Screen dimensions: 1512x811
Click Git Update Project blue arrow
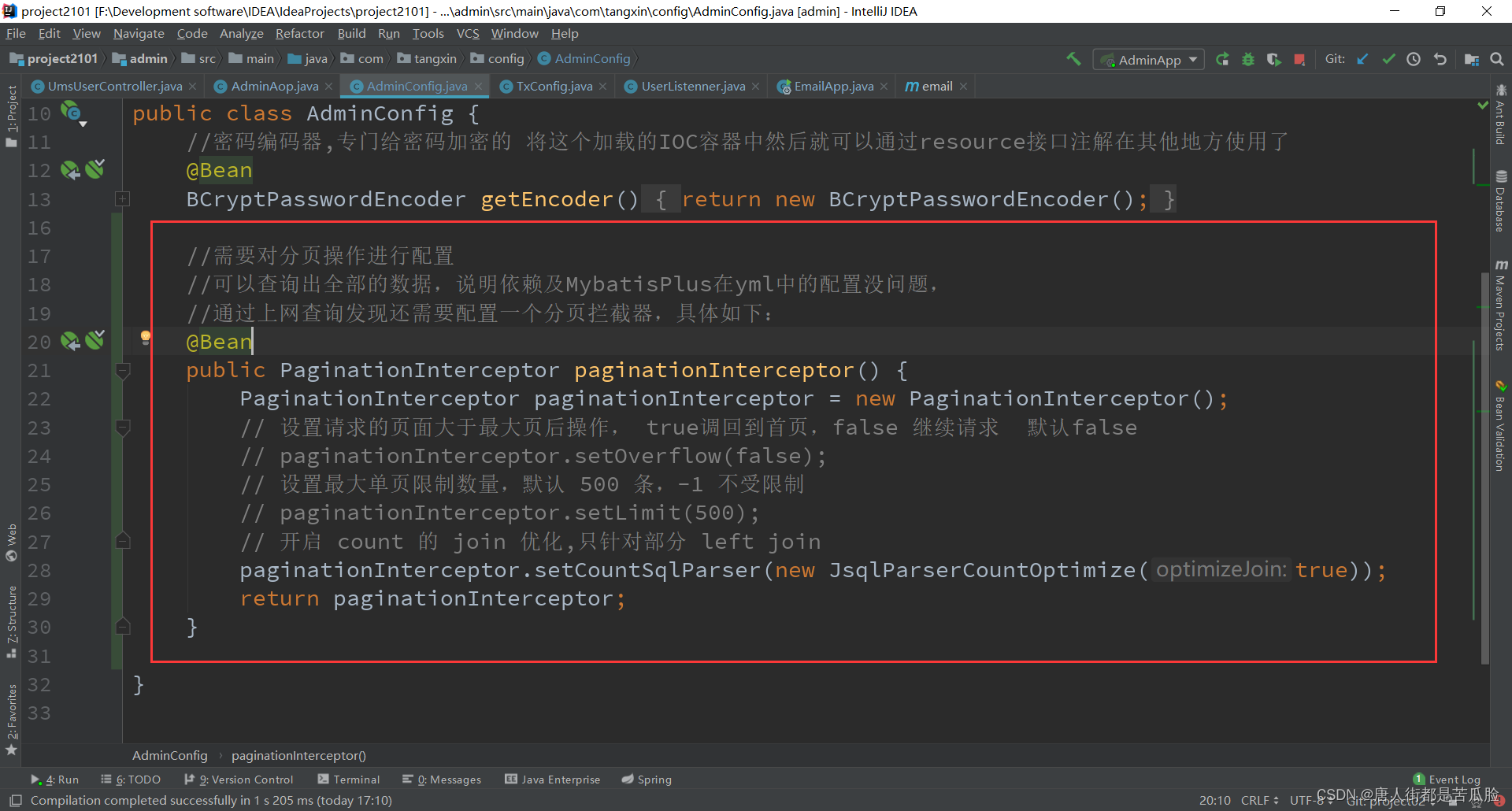click(1362, 59)
